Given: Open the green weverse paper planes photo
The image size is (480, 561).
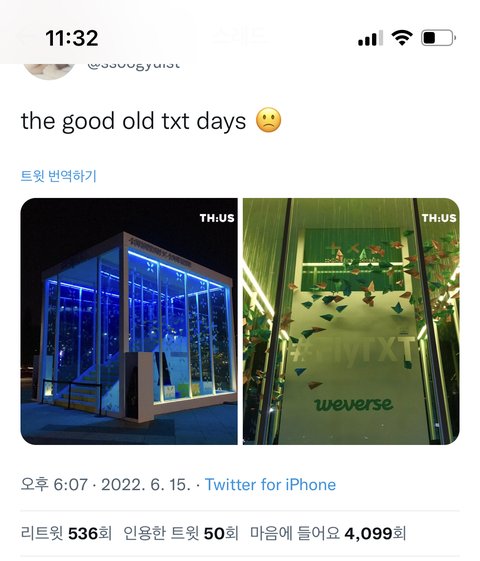Looking at the screenshot, I should (351, 321).
